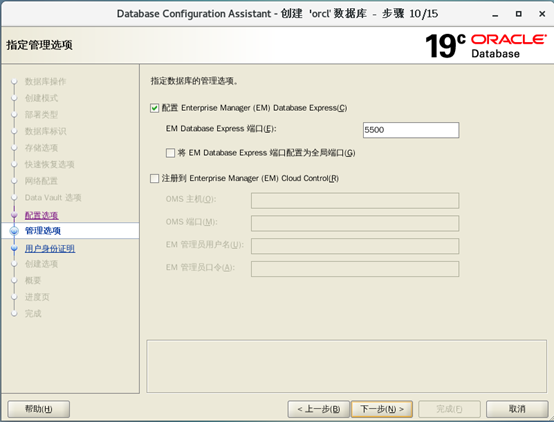Click the EM Database Express 端口(E) label
Screen dimensions: 554x422
tap(221, 129)
